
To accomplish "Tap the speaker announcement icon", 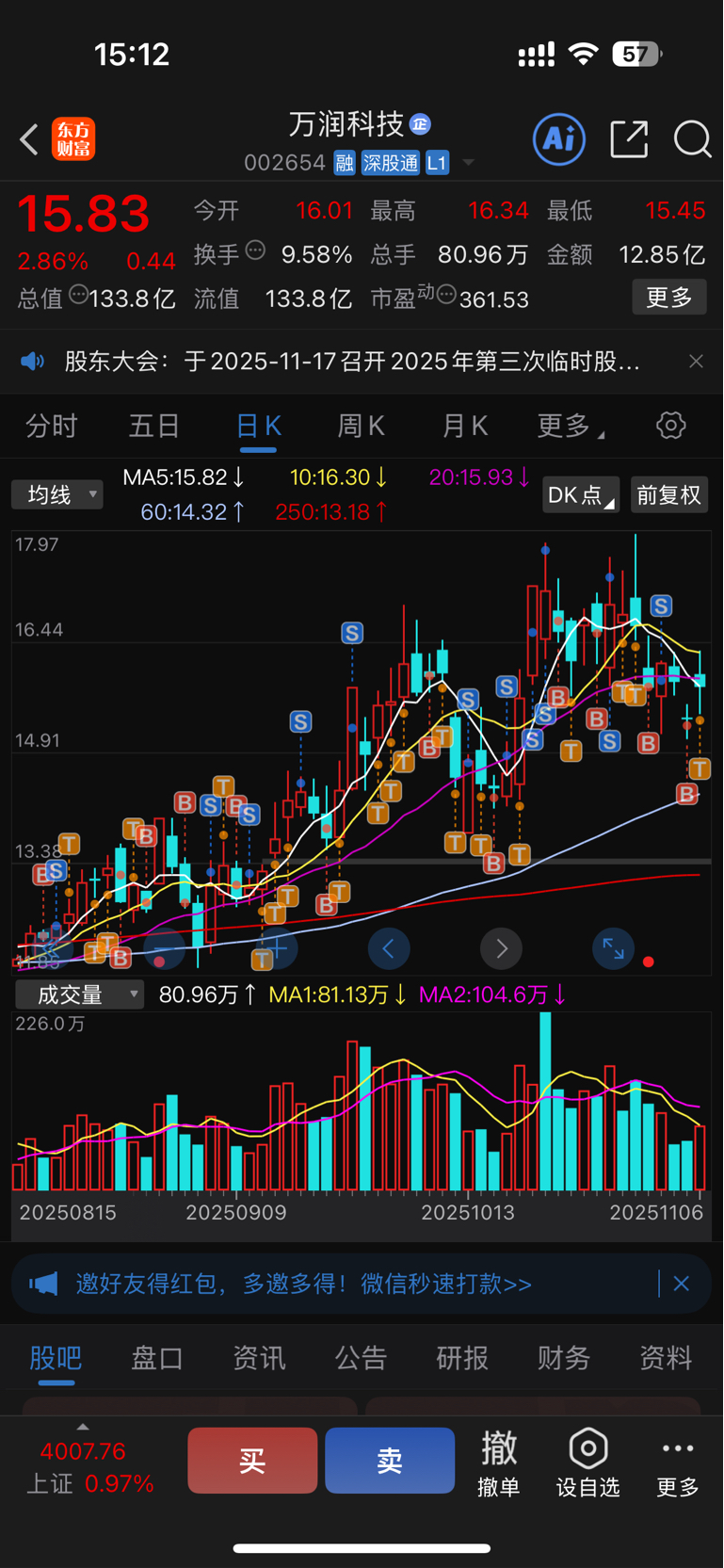I will pos(33,362).
